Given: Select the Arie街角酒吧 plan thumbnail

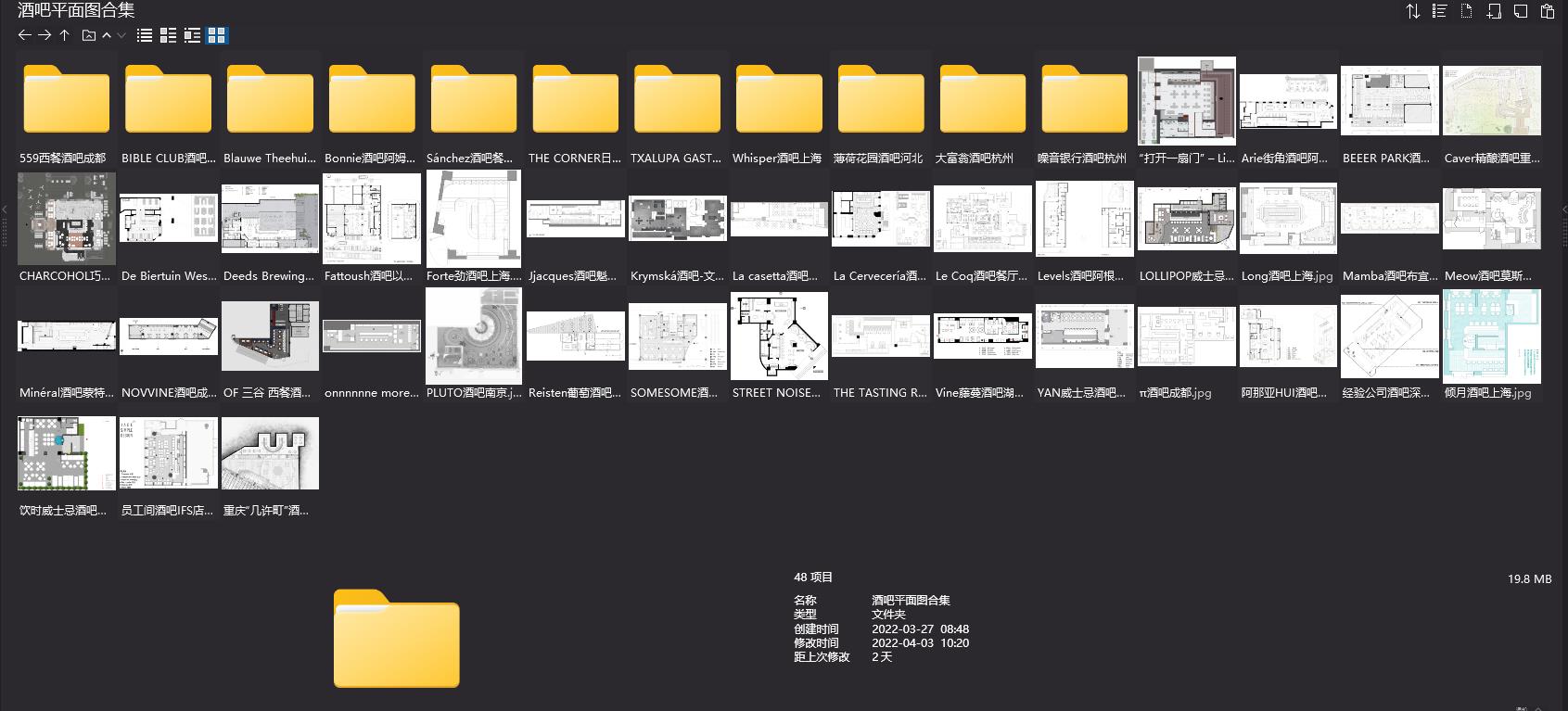Looking at the screenshot, I should tap(1289, 101).
